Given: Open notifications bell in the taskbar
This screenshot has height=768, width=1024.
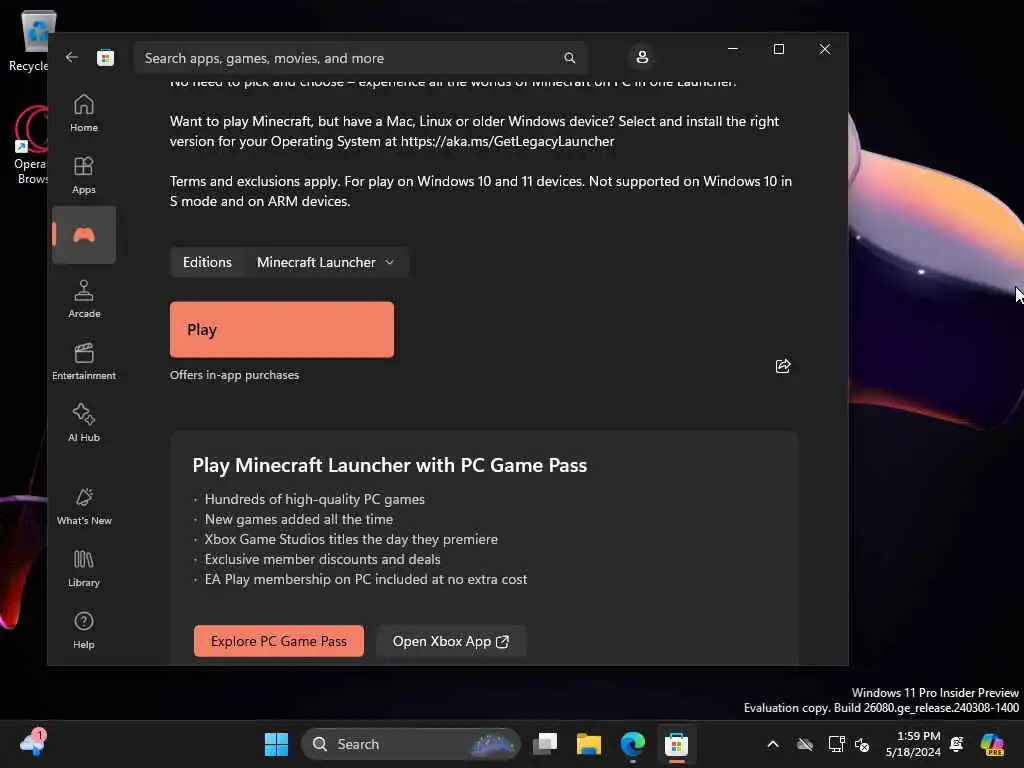Looking at the screenshot, I should 957,744.
